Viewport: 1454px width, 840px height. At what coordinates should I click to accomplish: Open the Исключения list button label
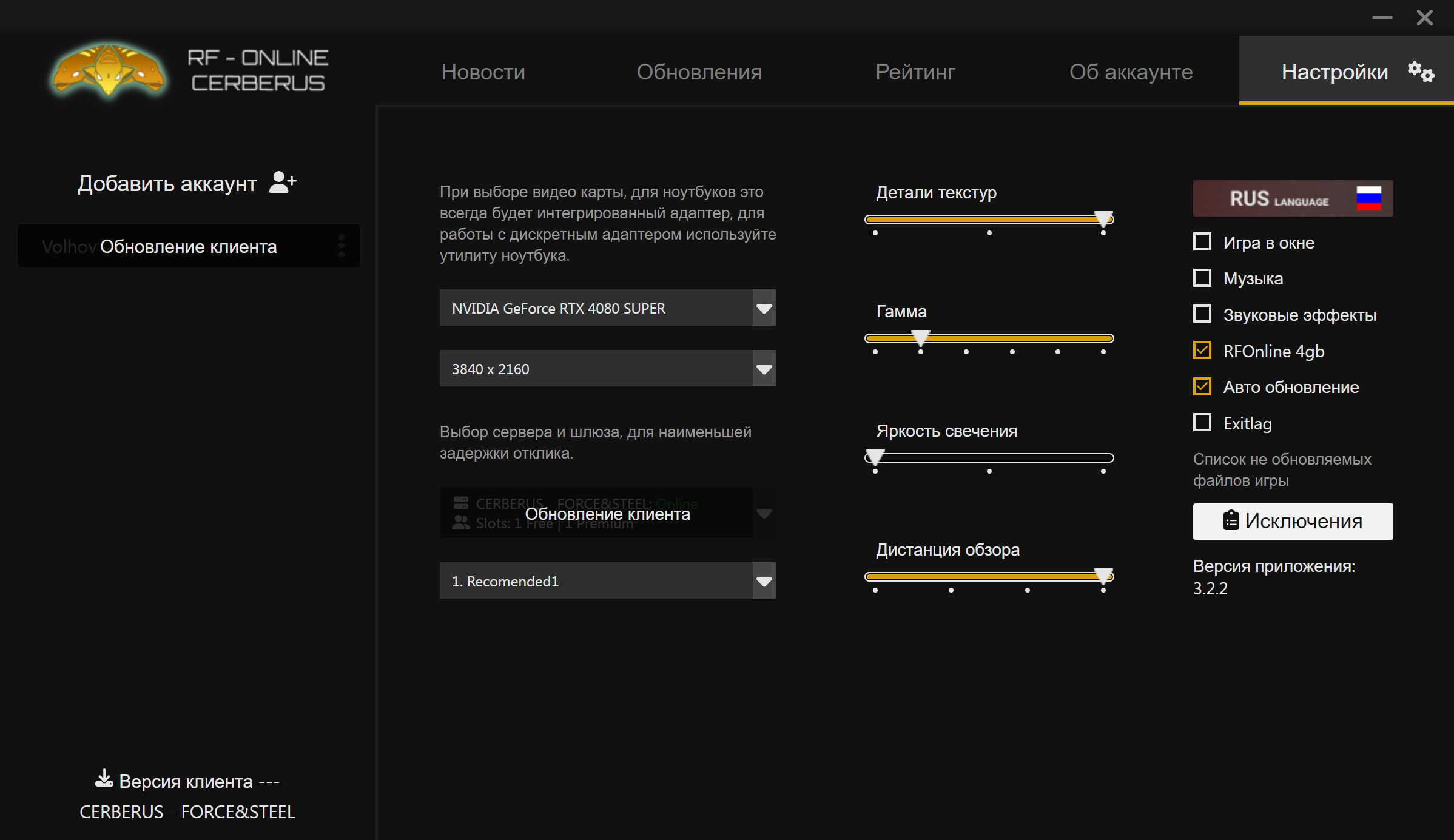[1304, 521]
